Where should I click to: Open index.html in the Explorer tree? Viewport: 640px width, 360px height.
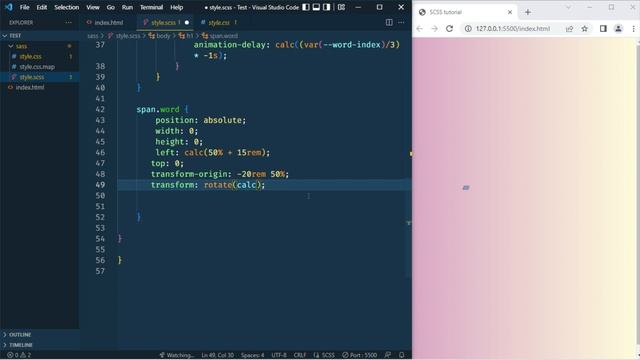pyautogui.click(x=40, y=87)
